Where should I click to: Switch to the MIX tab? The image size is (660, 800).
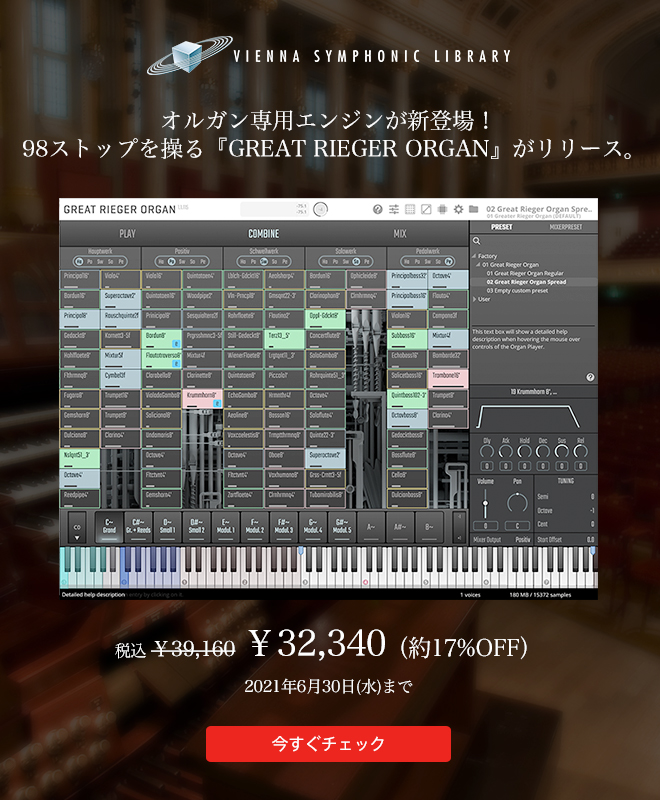pyautogui.click(x=400, y=234)
